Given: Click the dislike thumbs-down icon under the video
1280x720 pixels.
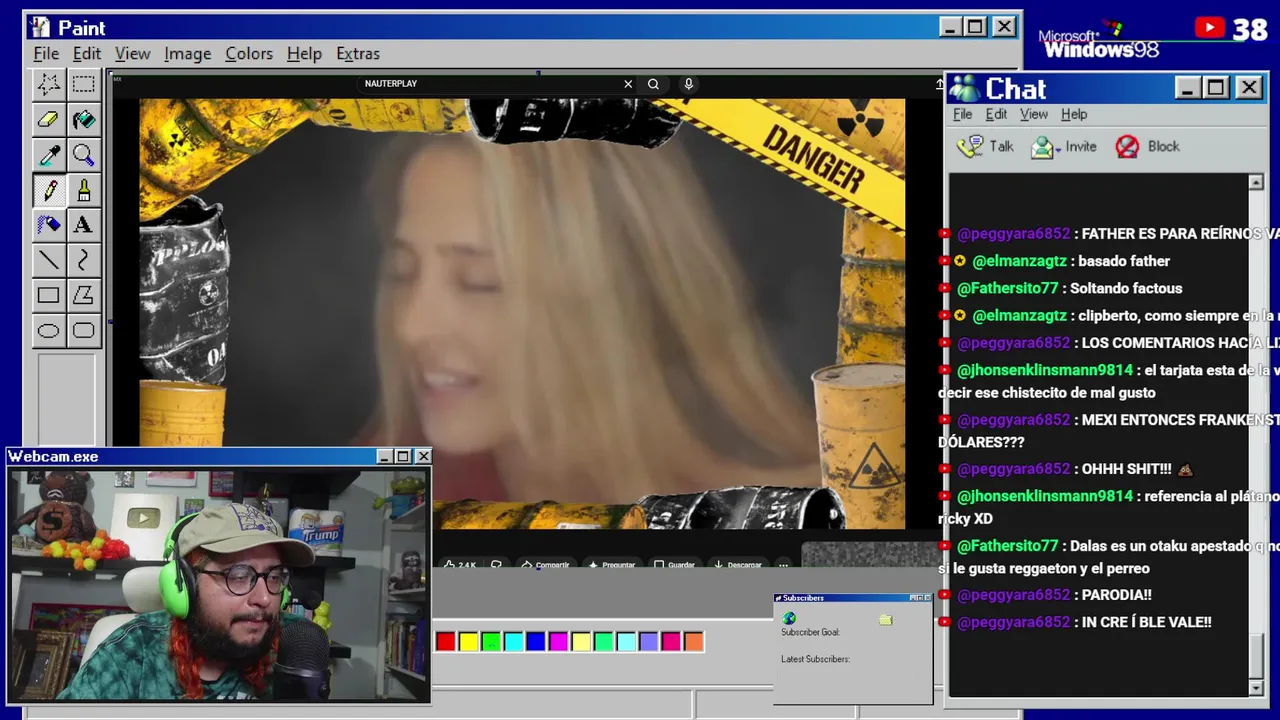Looking at the screenshot, I should point(496,565).
